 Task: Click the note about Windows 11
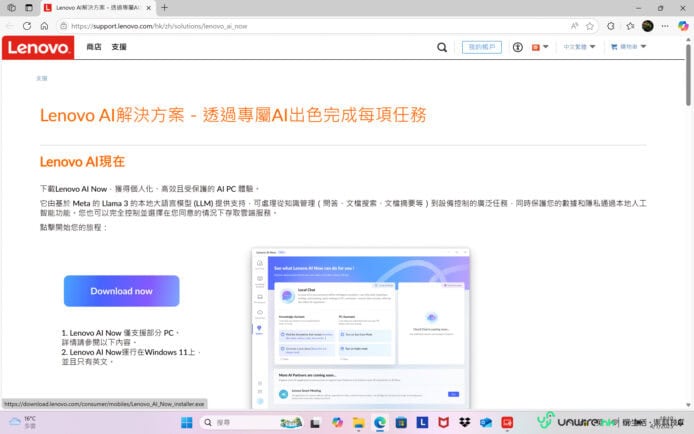[x=131, y=357]
